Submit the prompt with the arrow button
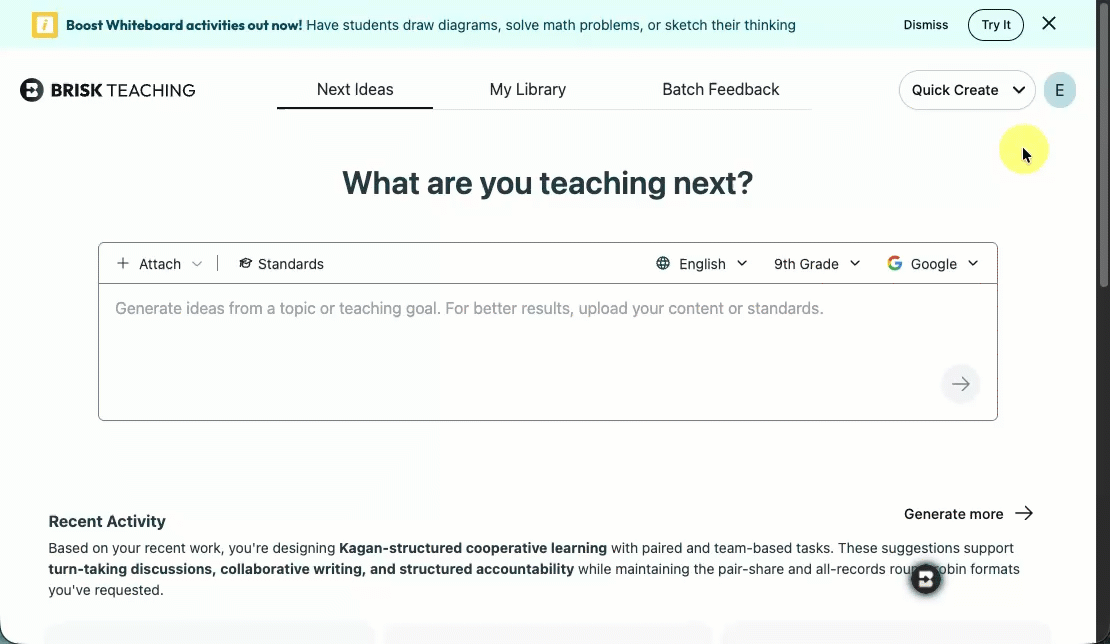The height and width of the screenshot is (644, 1110). 960,383
